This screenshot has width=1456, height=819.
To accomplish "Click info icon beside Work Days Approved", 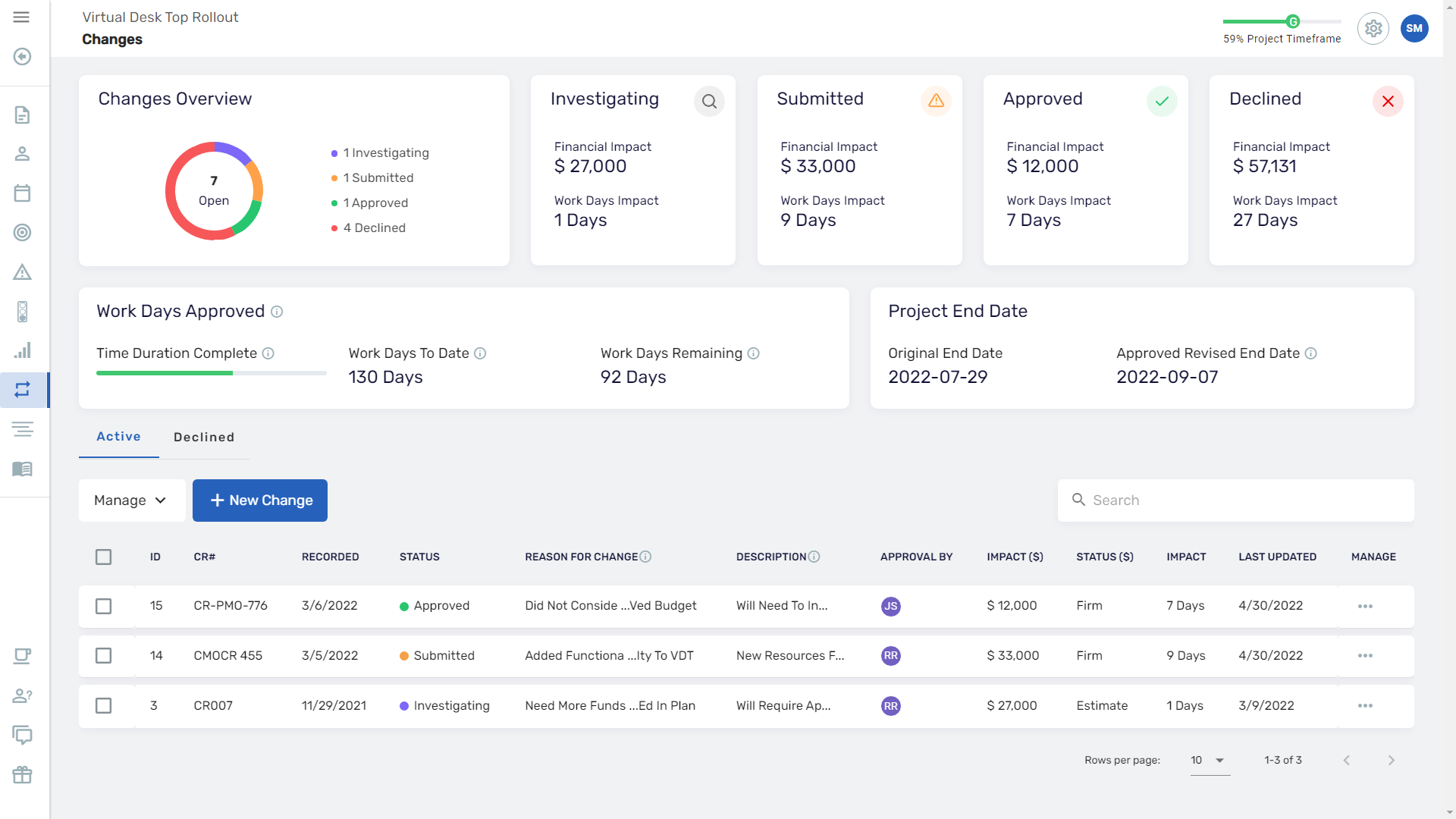I will tap(277, 312).
